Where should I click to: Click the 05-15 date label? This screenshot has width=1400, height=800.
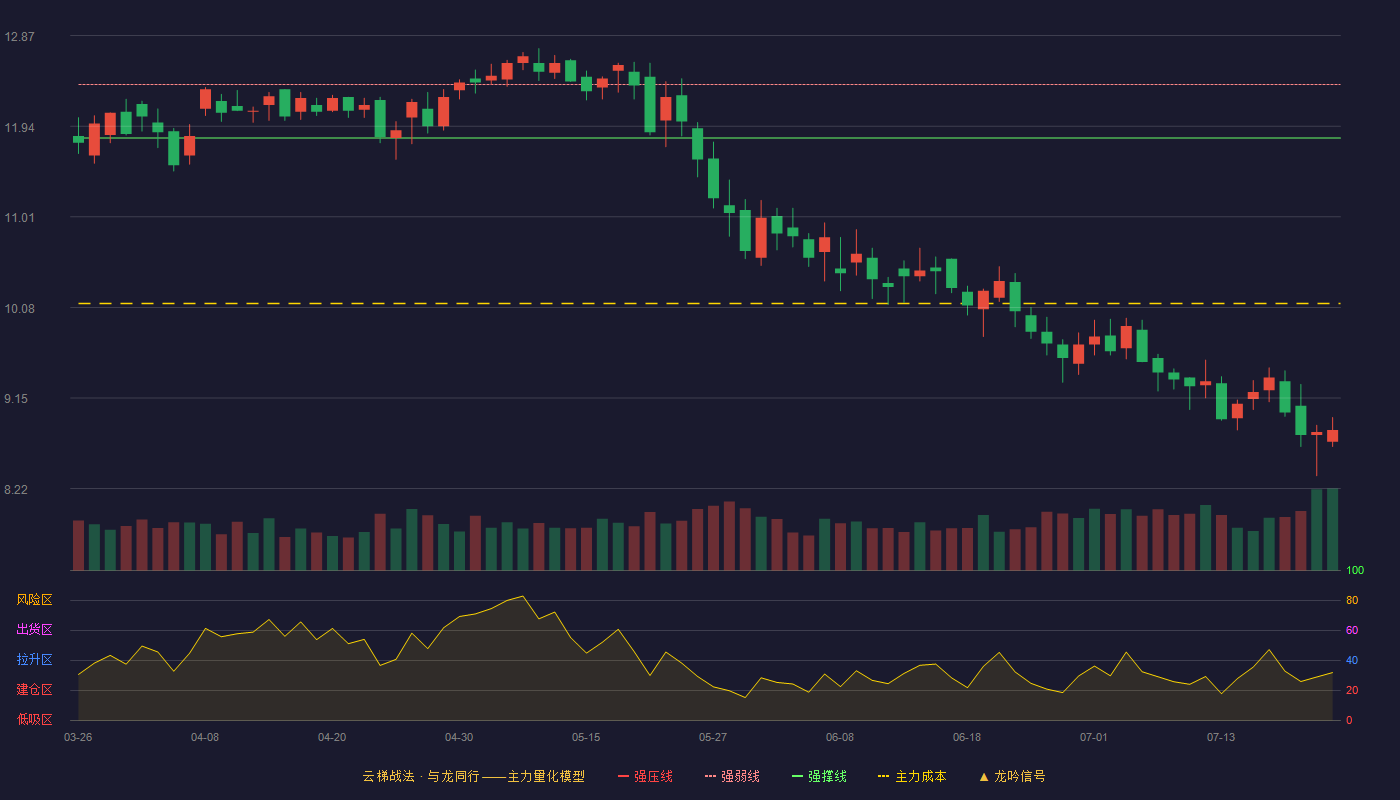[x=586, y=737]
